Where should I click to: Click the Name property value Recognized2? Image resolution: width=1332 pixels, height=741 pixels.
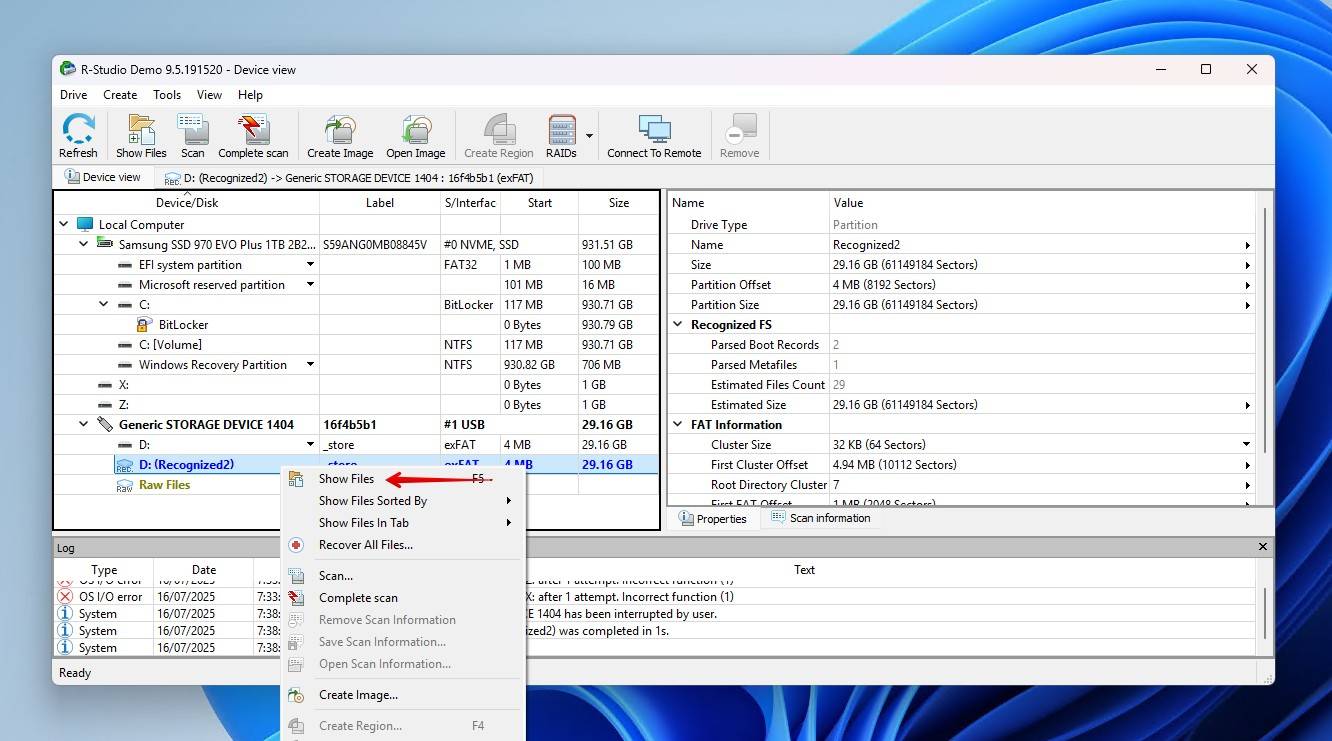coord(867,245)
